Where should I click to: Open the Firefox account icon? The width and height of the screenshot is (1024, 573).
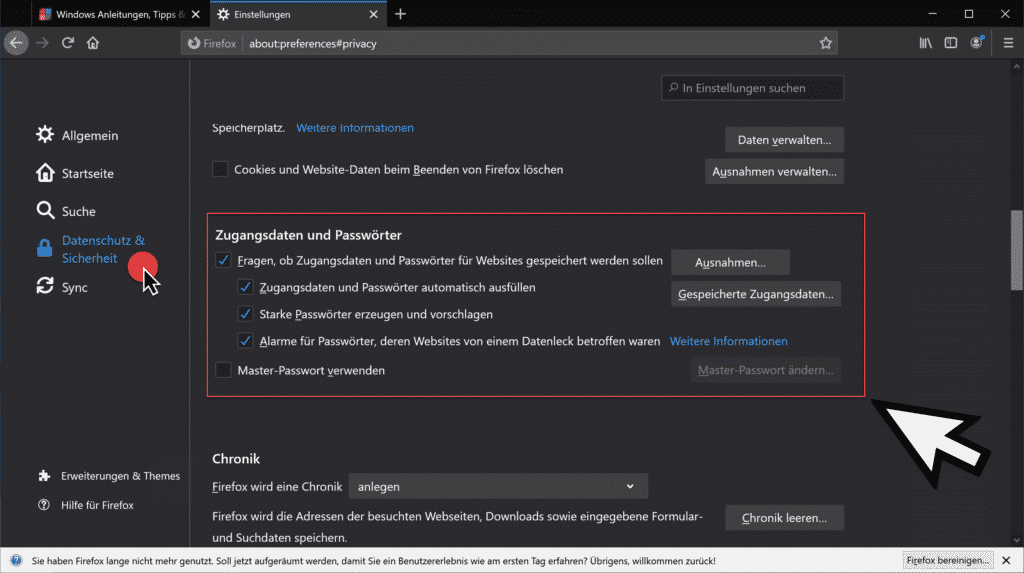[977, 43]
